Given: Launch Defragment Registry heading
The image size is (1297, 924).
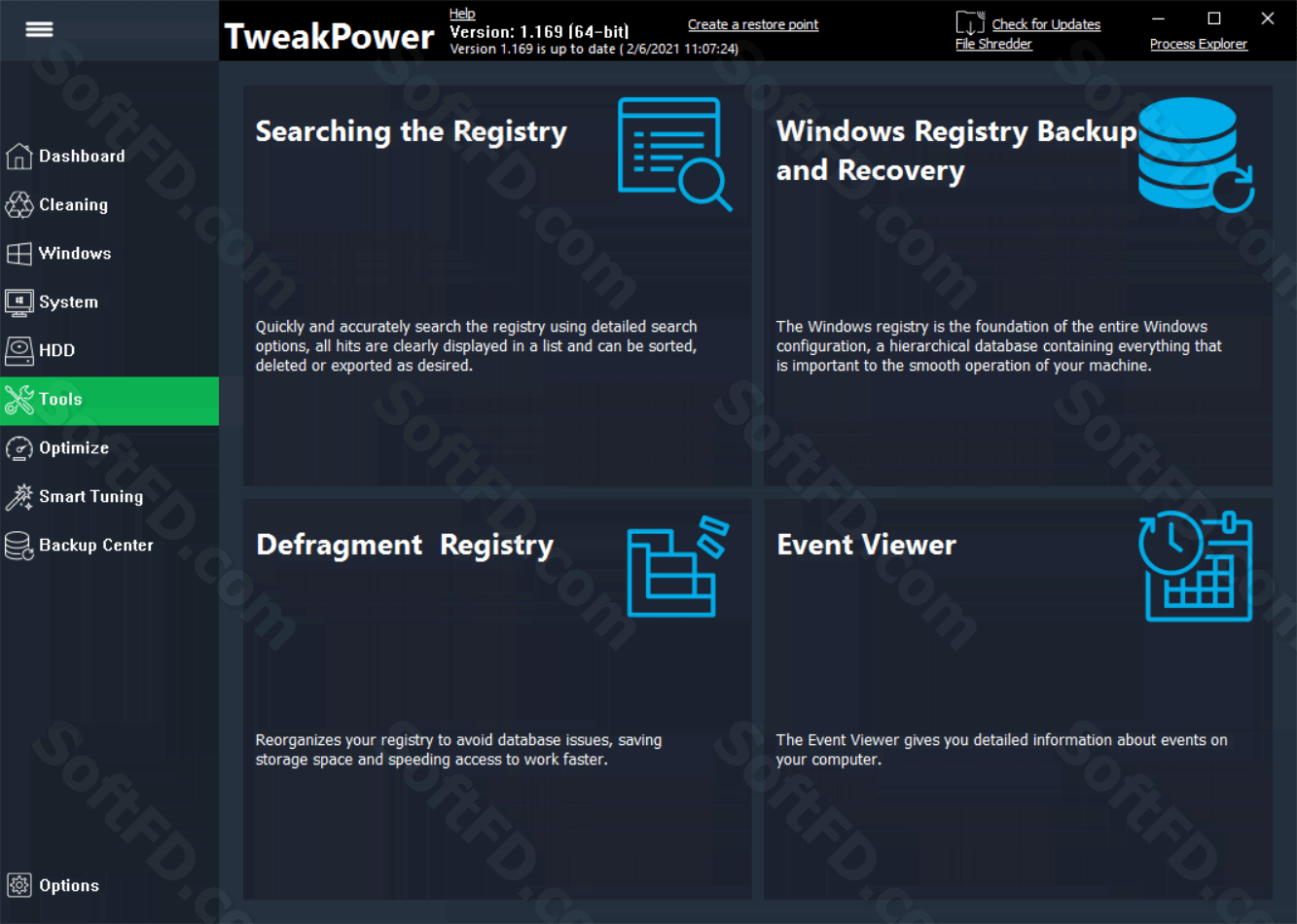Looking at the screenshot, I should (x=405, y=545).
